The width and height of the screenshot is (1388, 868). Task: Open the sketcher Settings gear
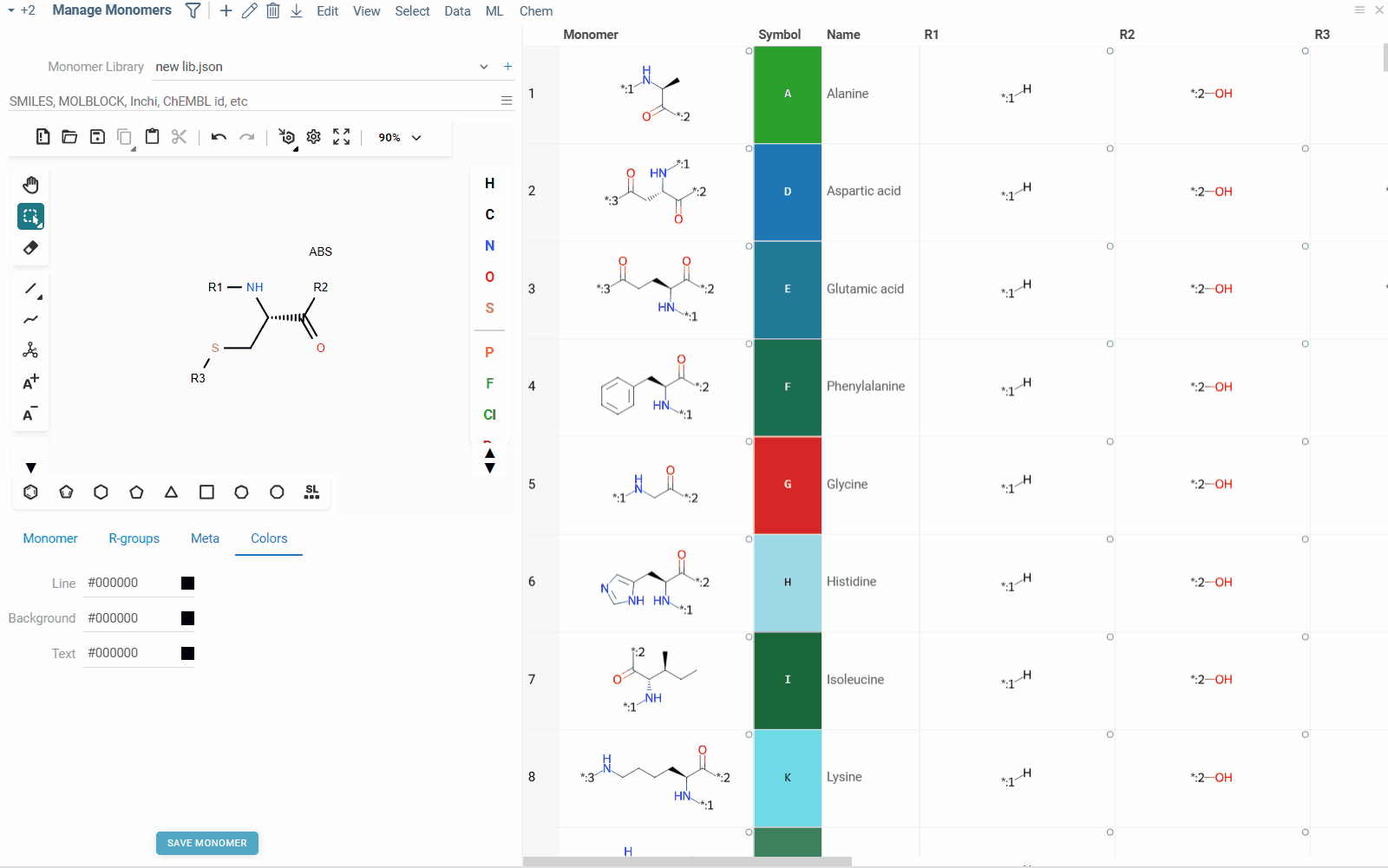click(313, 136)
